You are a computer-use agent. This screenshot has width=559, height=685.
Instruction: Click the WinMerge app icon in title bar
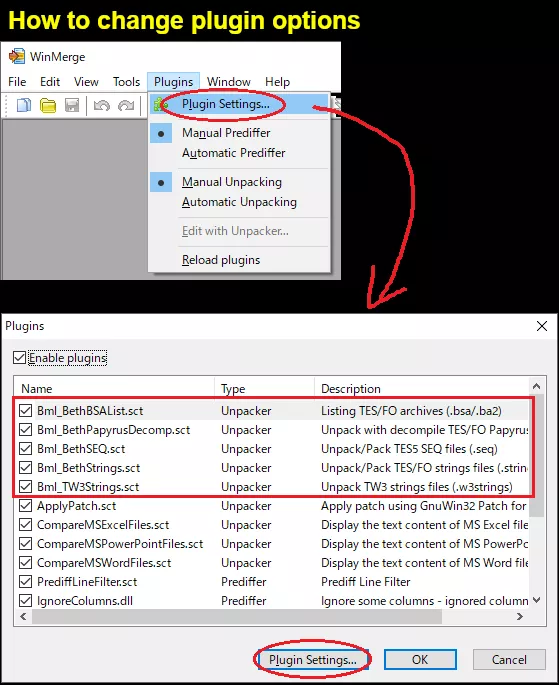point(17,56)
